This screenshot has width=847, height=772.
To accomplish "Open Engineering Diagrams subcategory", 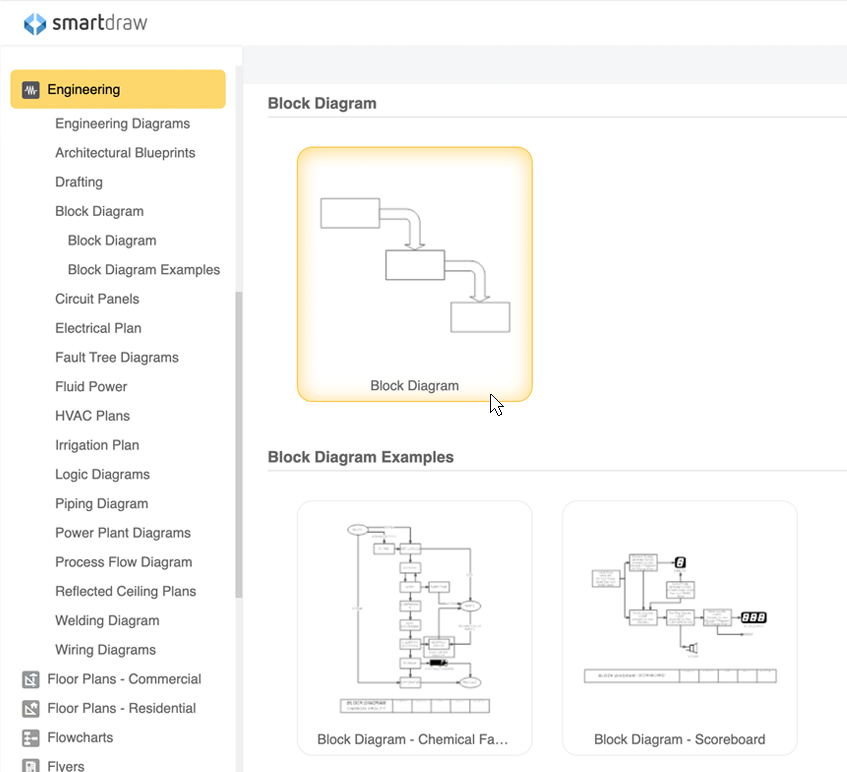I will (x=123, y=124).
